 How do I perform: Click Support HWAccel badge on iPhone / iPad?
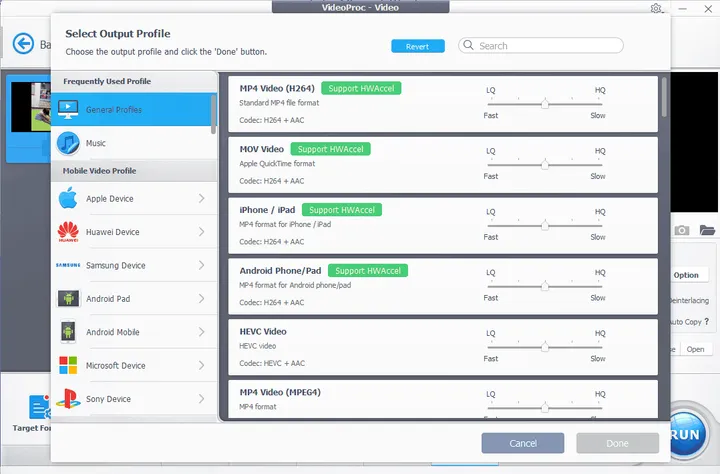point(342,210)
